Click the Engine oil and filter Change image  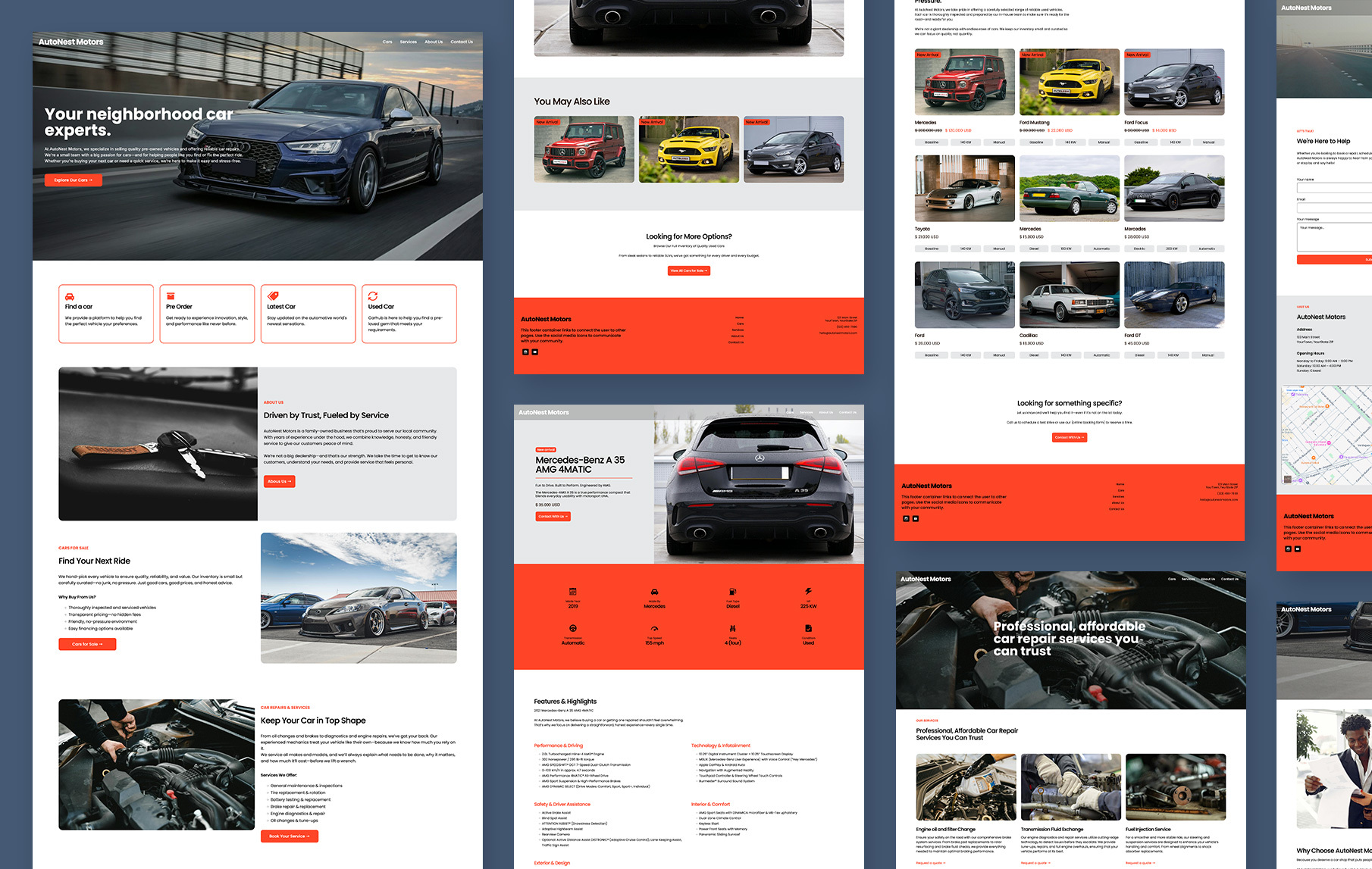(x=966, y=787)
